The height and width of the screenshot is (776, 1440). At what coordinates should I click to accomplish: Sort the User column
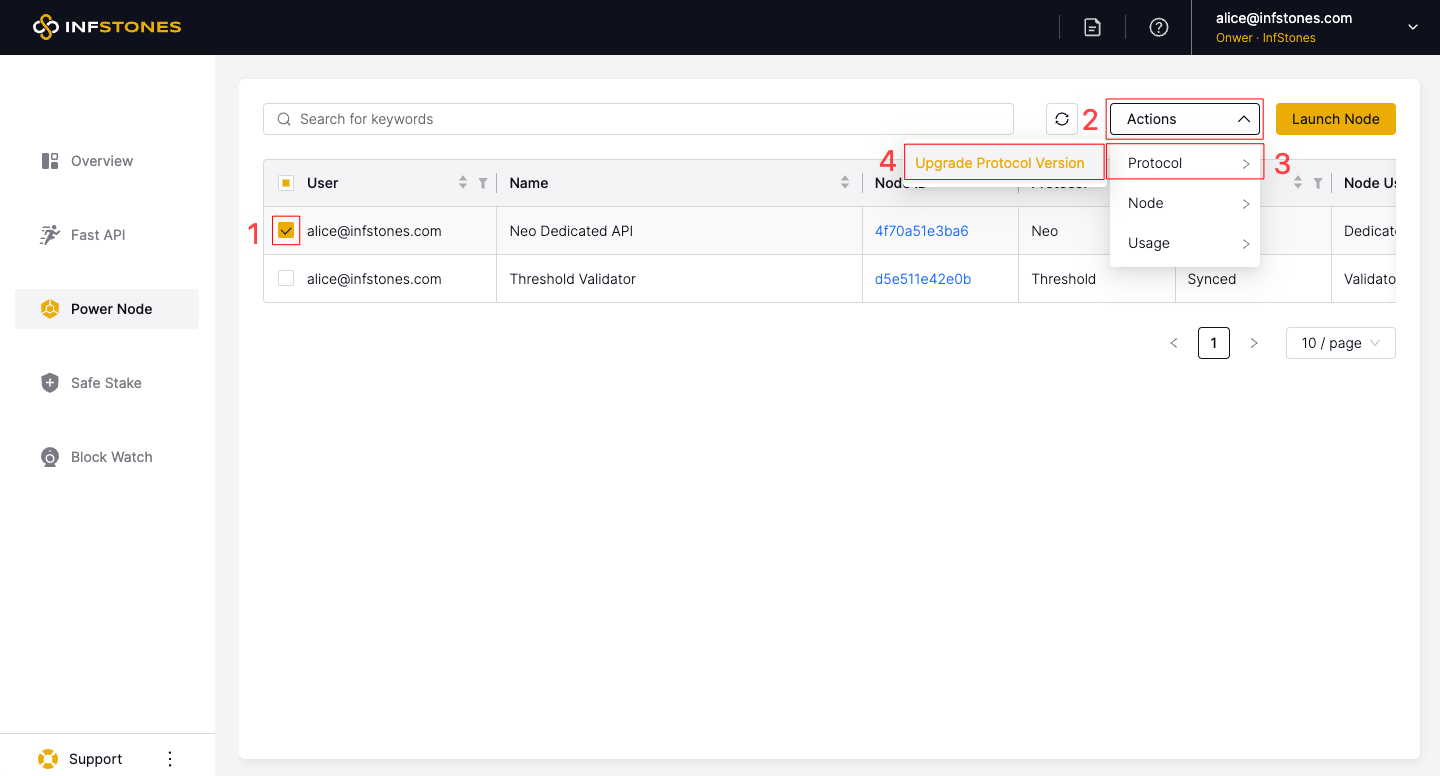[x=463, y=183]
